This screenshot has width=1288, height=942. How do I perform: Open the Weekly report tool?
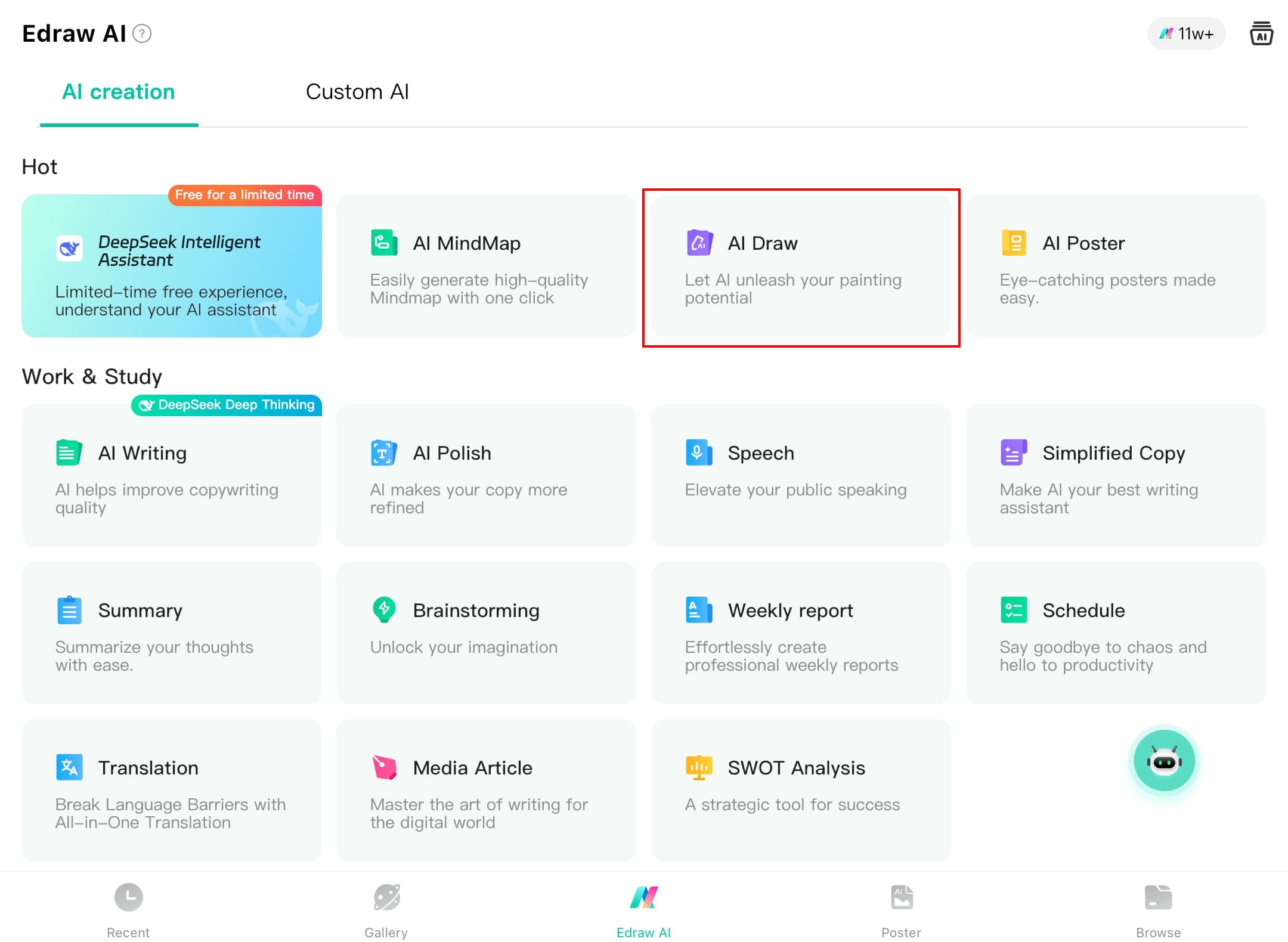801,633
